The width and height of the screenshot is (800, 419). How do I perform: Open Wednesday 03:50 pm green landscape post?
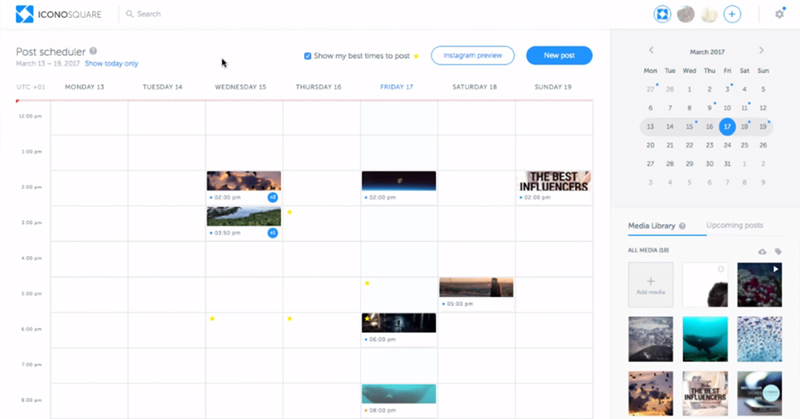click(244, 216)
